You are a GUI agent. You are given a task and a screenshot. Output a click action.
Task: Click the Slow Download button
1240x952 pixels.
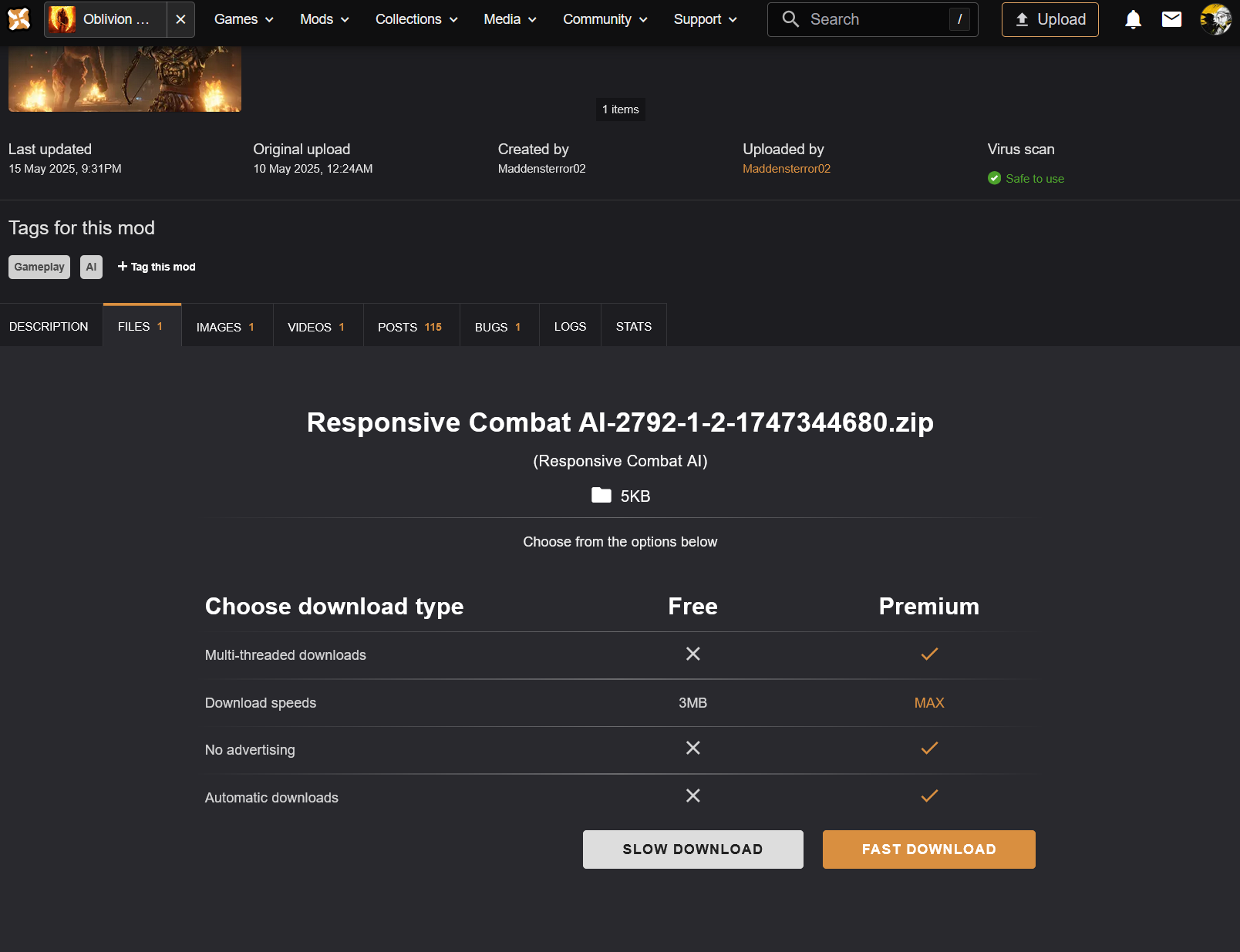click(x=692, y=849)
